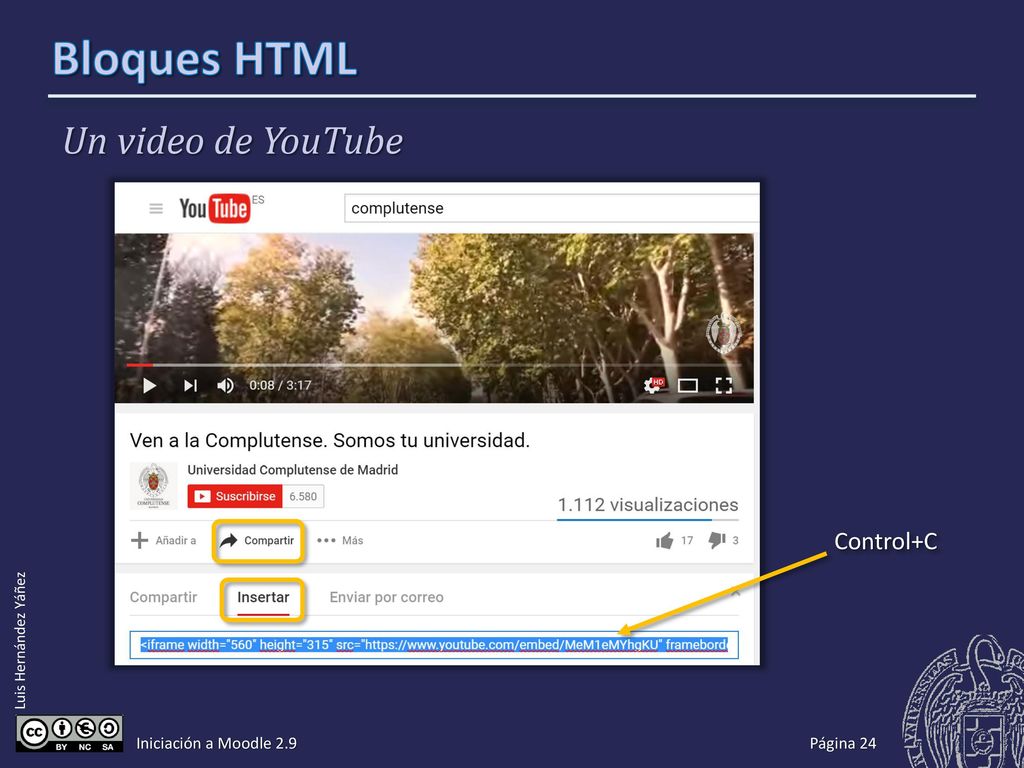Subscribe with the Suscribirse button
This screenshot has width=1024, height=768.
pos(235,496)
